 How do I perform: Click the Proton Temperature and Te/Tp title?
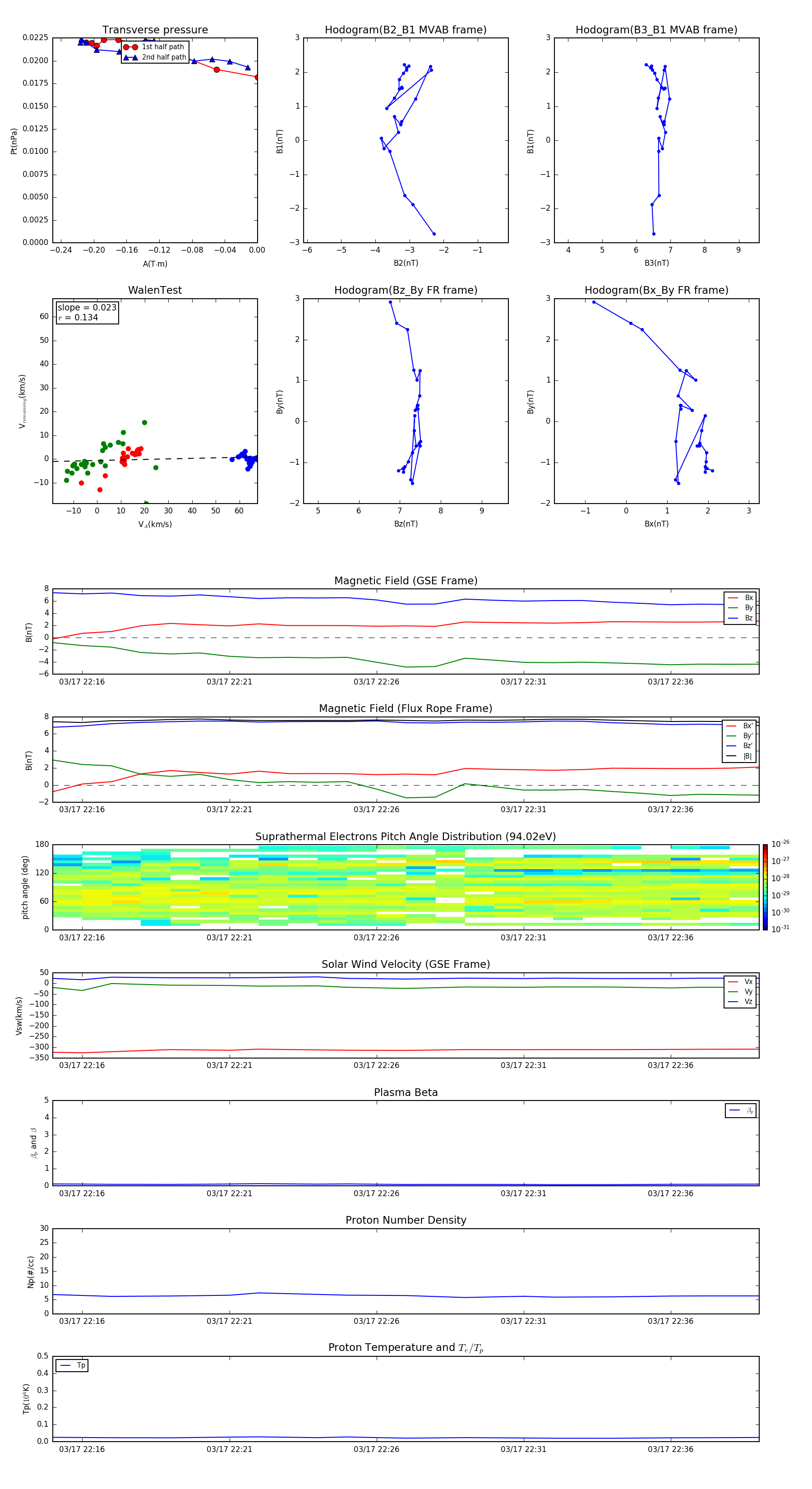[x=406, y=1348]
